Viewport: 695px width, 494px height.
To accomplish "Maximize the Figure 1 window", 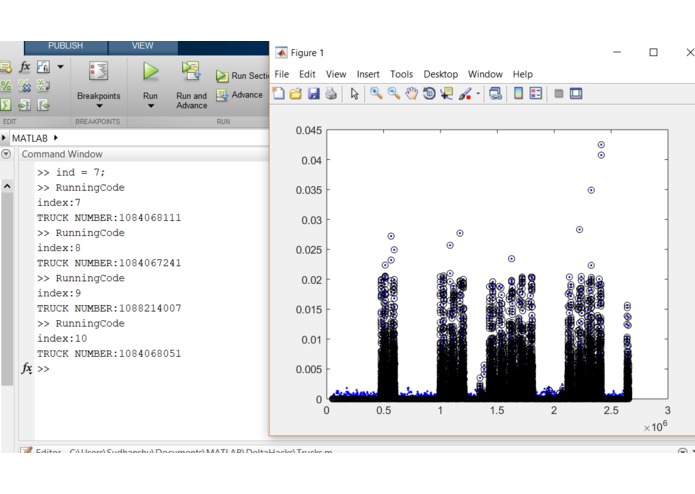I will coord(653,52).
